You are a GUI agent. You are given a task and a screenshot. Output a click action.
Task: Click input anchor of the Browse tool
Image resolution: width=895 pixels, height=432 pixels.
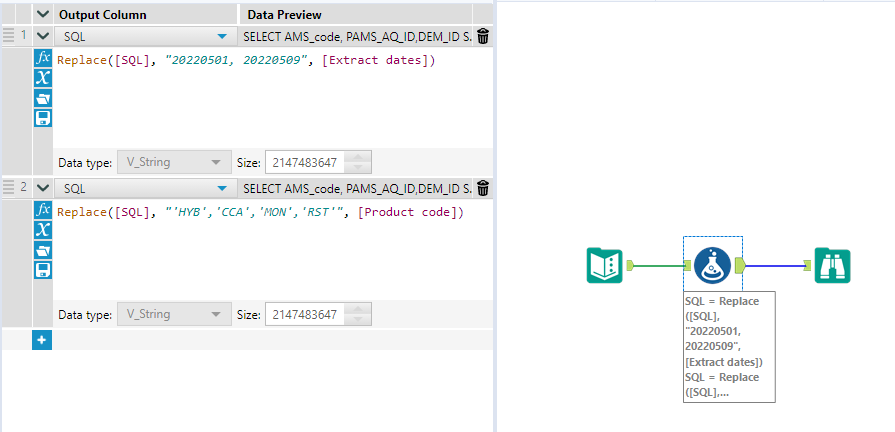tap(807, 265)
